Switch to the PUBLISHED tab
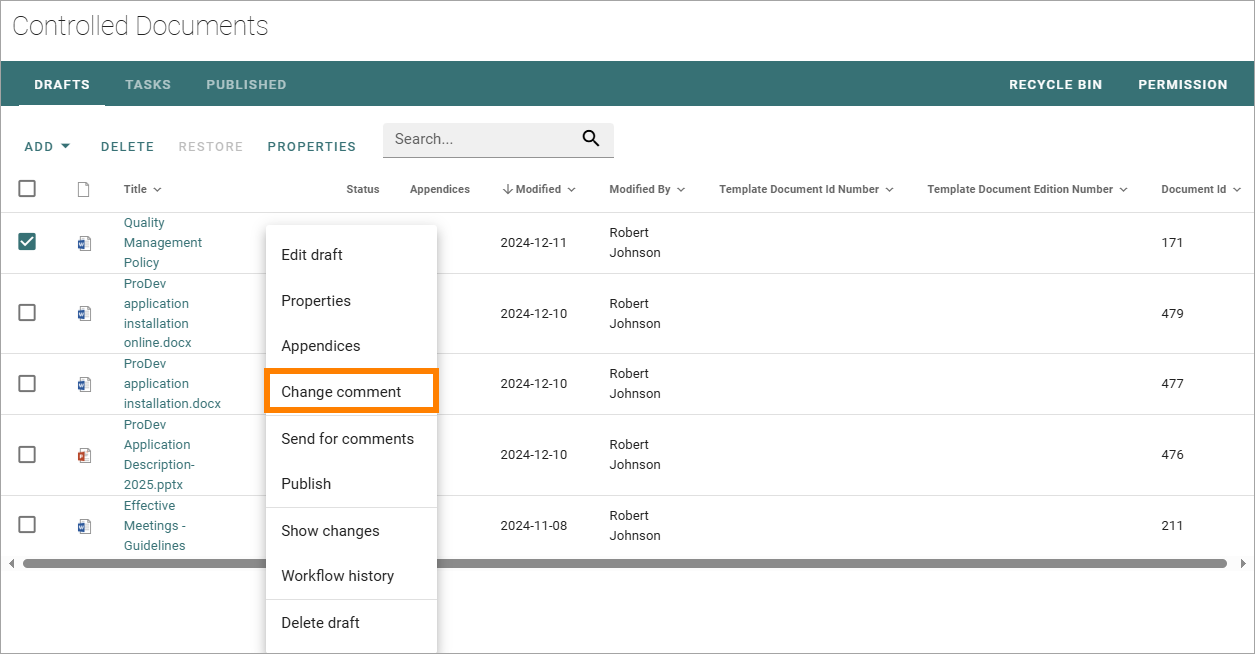Screen dimensions: 1255x654 (246, 85)
